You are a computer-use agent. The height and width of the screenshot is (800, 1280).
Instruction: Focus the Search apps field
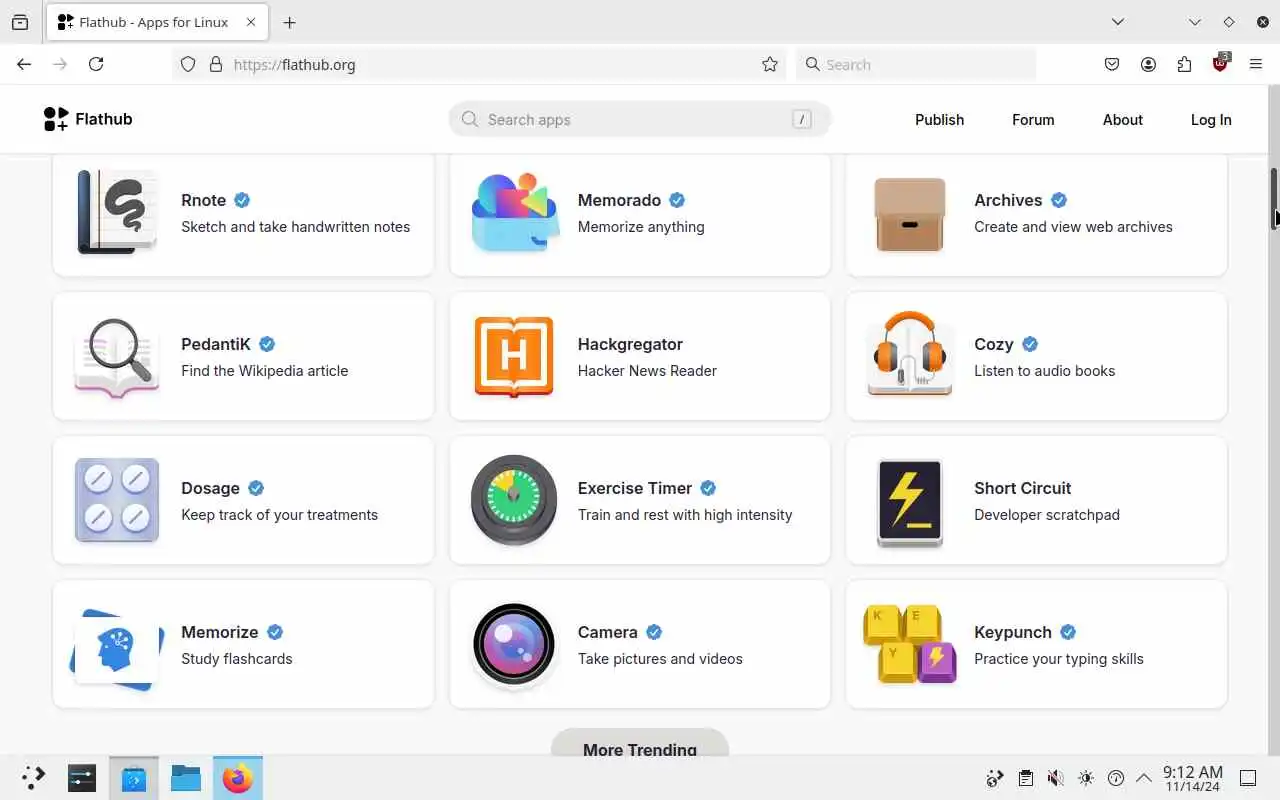click(640, 119)
